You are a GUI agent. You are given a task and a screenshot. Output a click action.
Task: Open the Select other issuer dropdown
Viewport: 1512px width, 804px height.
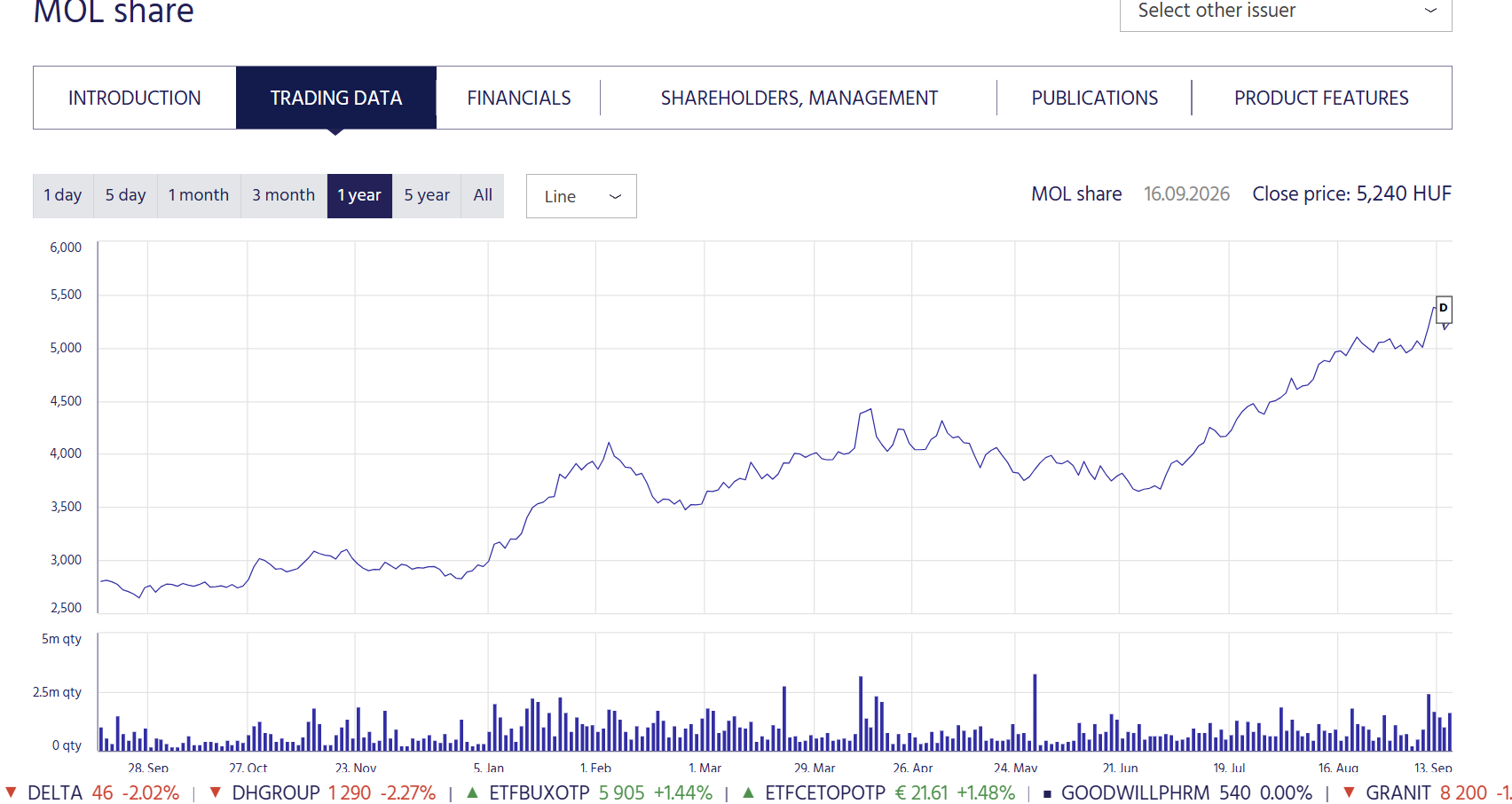[x=1286, y=12]
